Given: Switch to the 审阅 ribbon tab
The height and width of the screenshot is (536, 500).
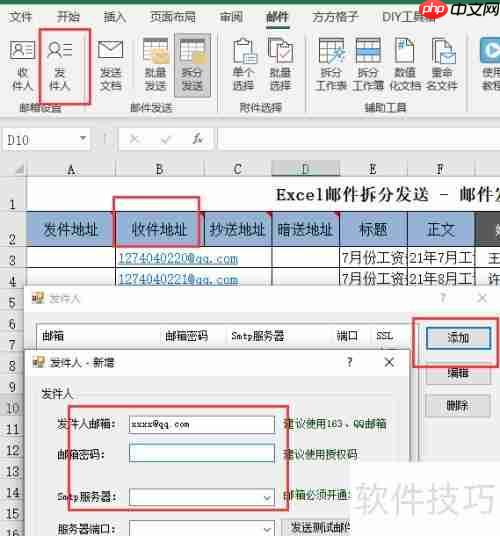Looking at the screenshot, I should tap(231, 17).
